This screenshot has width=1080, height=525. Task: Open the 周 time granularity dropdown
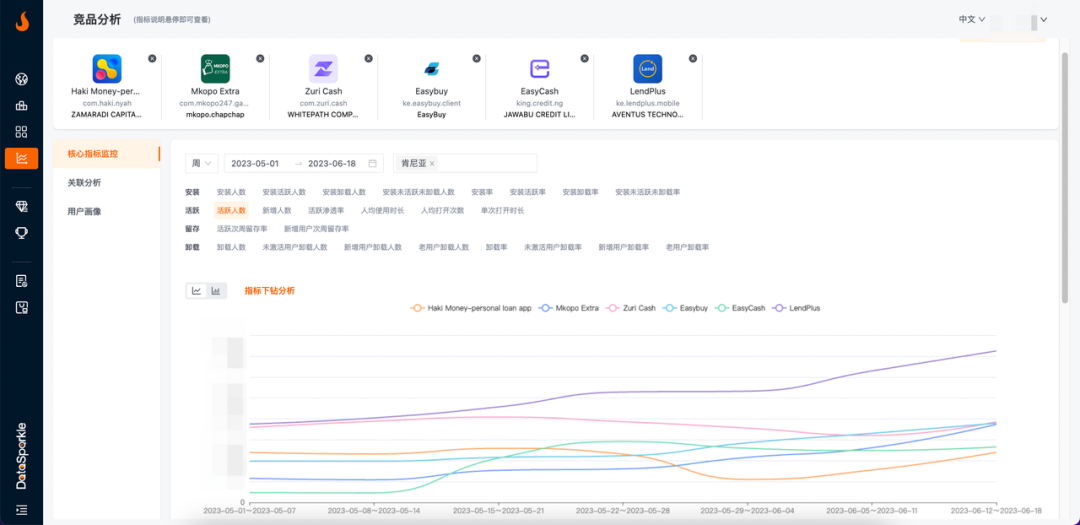coord(201,163)
